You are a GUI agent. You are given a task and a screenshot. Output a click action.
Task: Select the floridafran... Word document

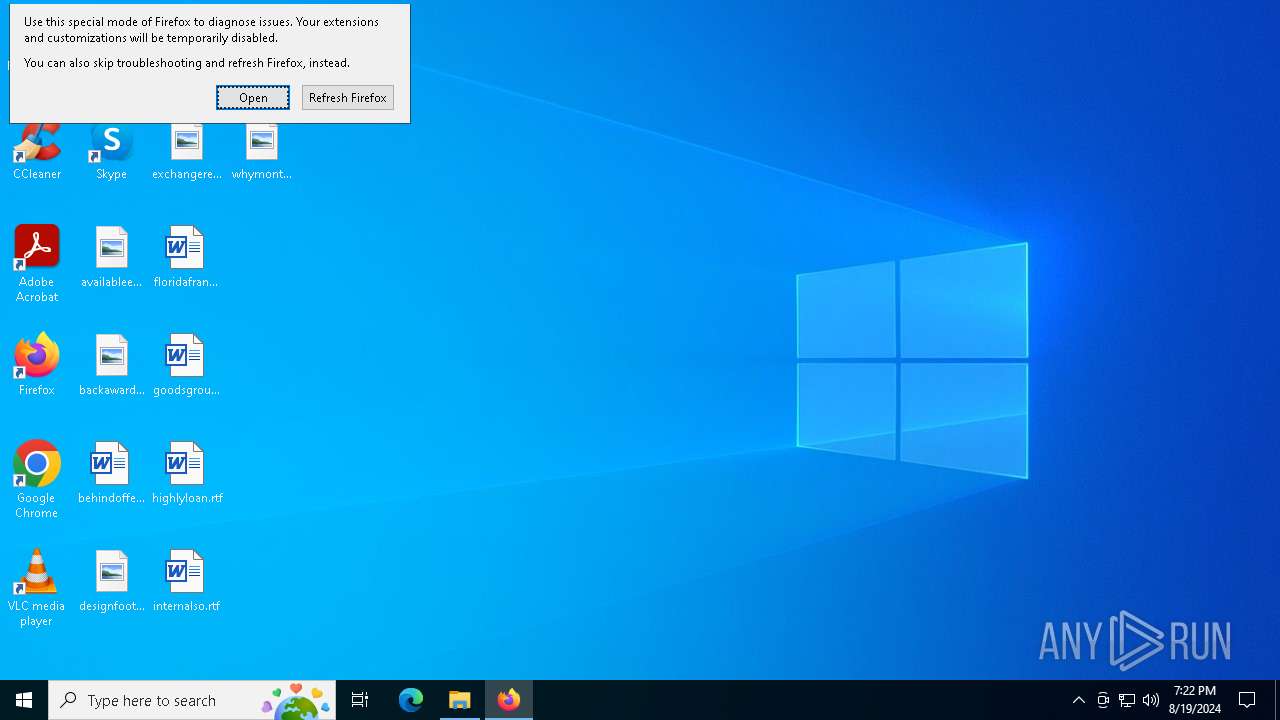186,258
